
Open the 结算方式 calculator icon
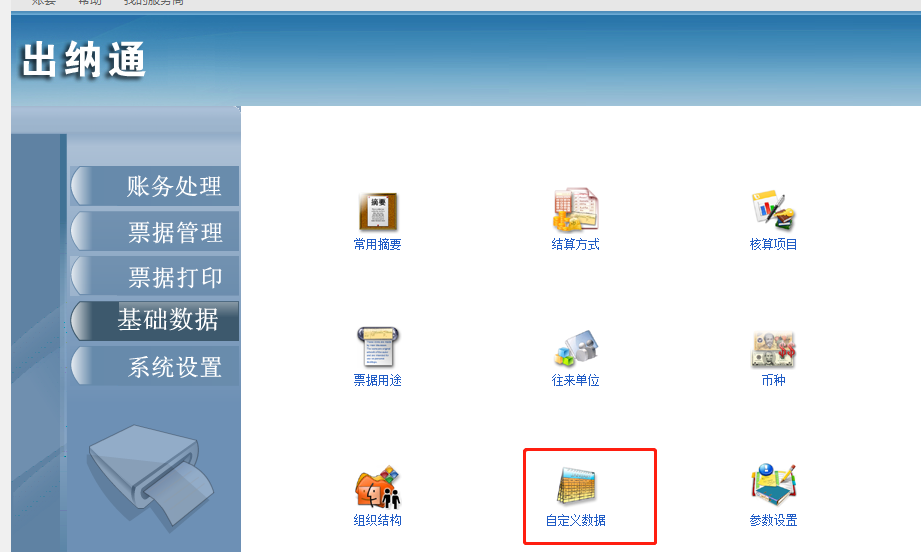[575, 210]
